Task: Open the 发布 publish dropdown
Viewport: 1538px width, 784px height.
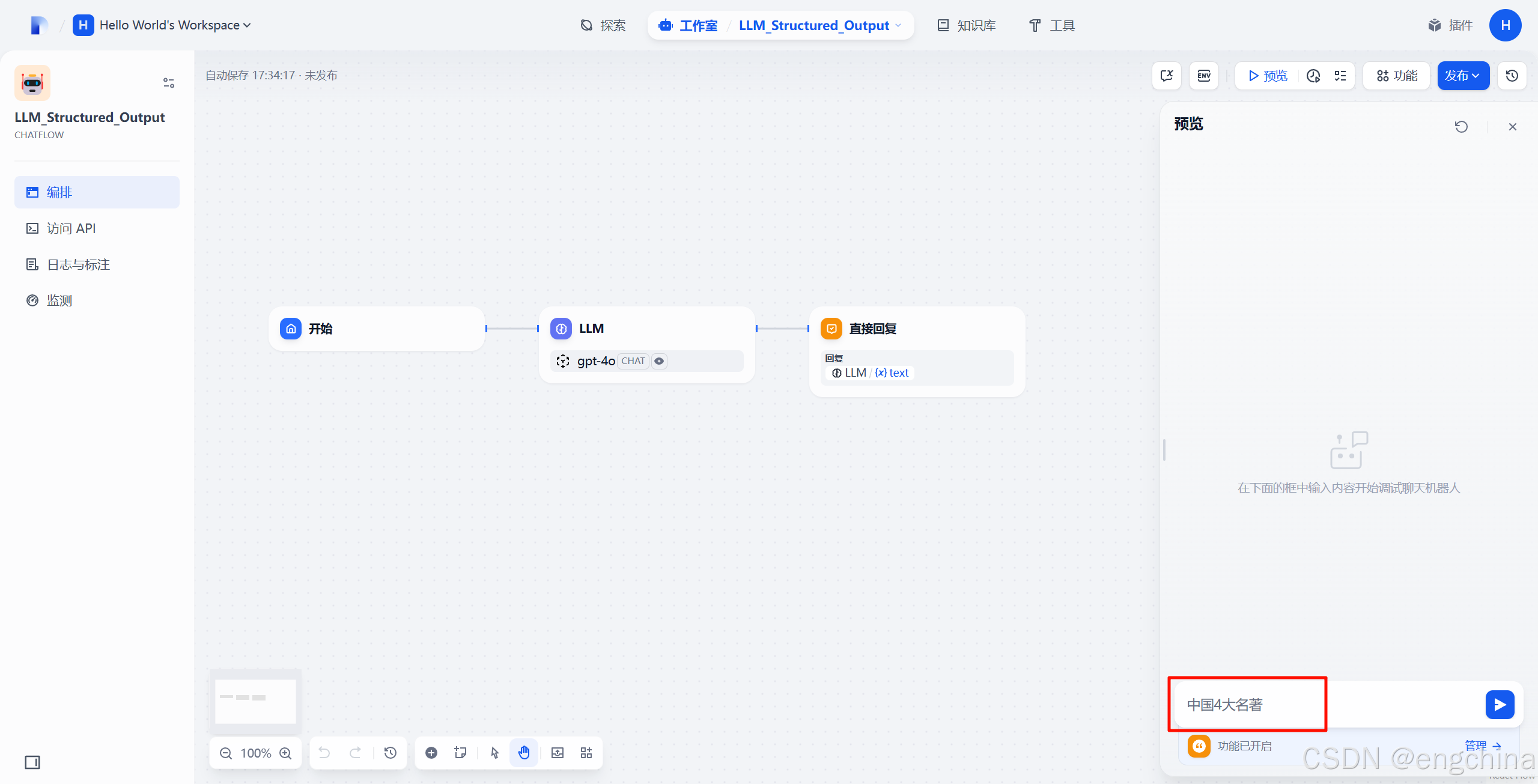Action: [x=1462, y=76]
